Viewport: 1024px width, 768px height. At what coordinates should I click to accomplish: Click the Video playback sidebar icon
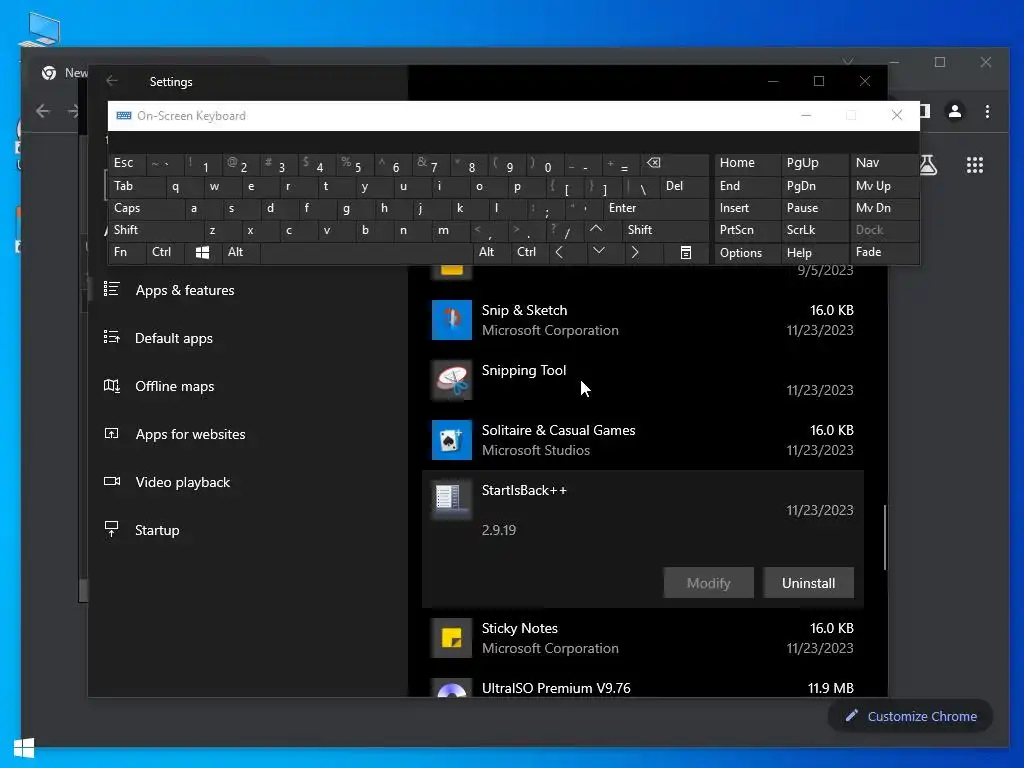[112, 481]
